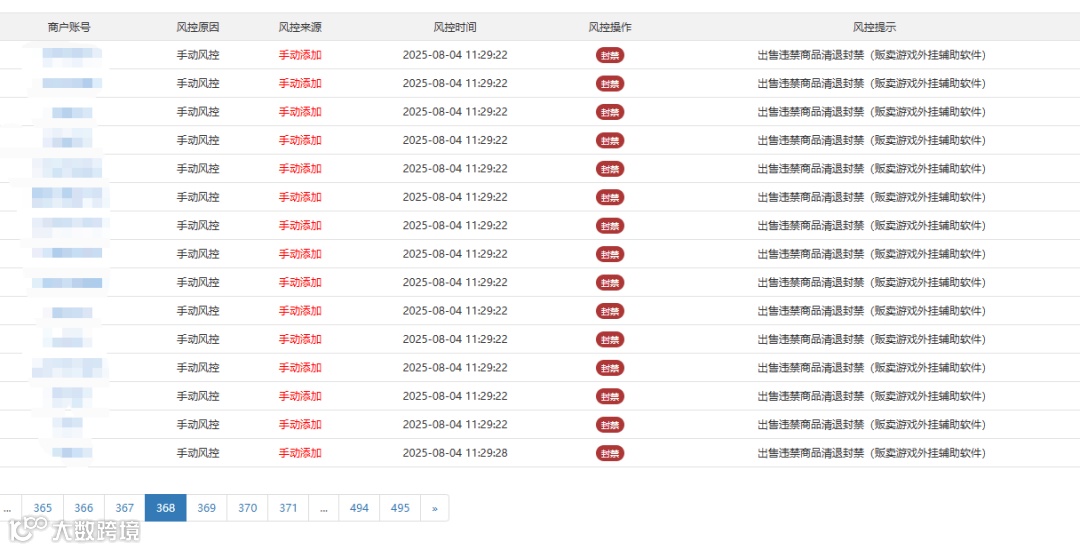Image resolution: width=1080 pixels, height=550 pixels.
Task: Click the 风控来源 column header
Action: 300,28
